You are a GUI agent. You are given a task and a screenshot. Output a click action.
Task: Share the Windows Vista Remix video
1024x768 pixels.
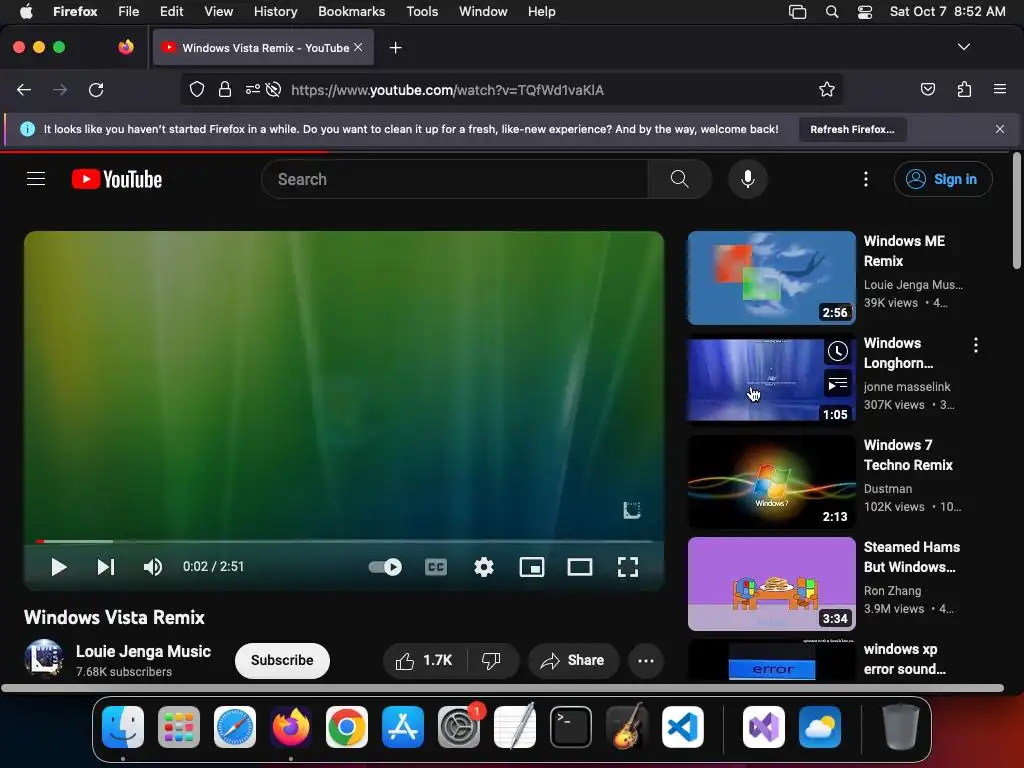573,660
